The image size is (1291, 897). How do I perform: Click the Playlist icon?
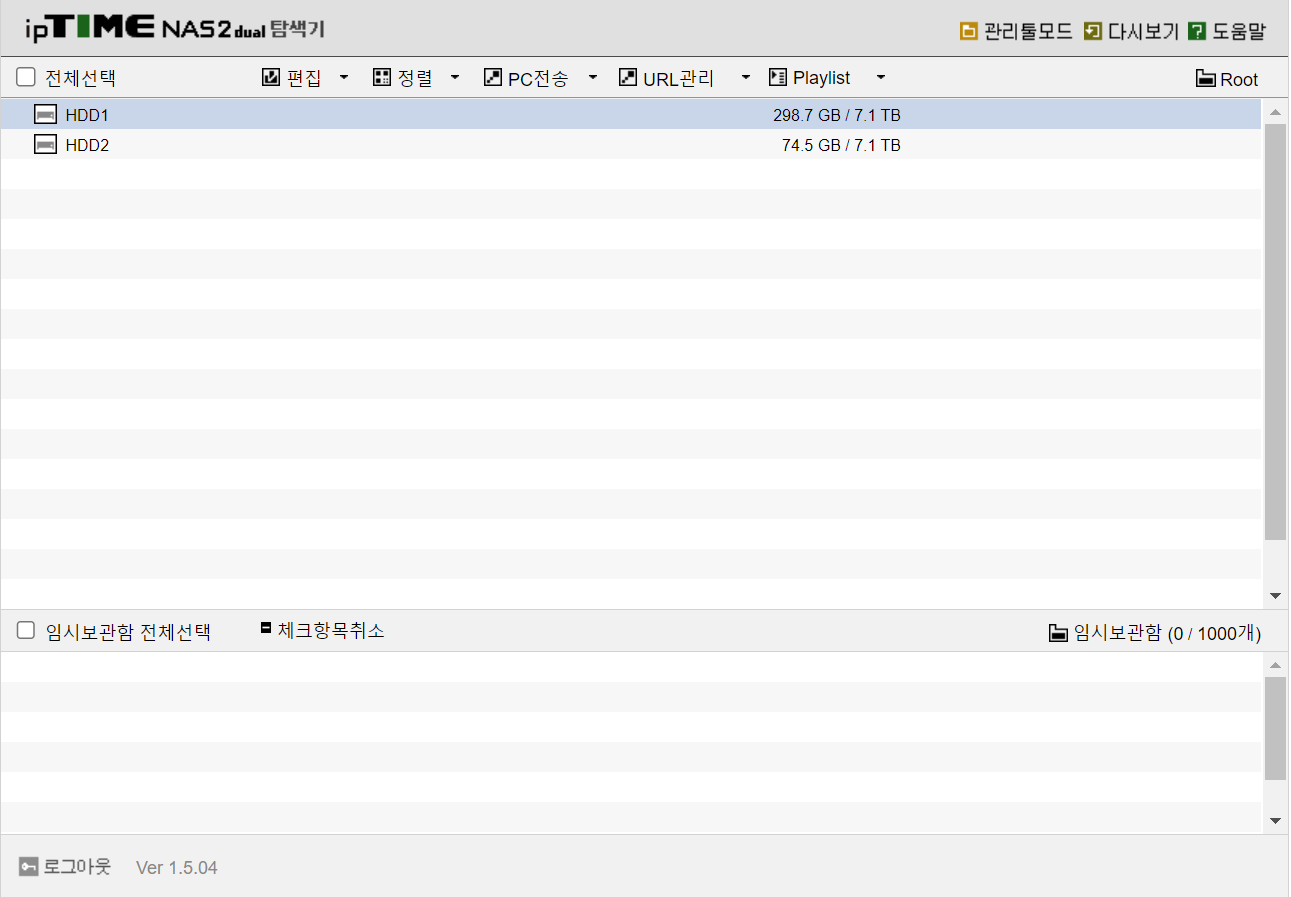pos(778,77)
